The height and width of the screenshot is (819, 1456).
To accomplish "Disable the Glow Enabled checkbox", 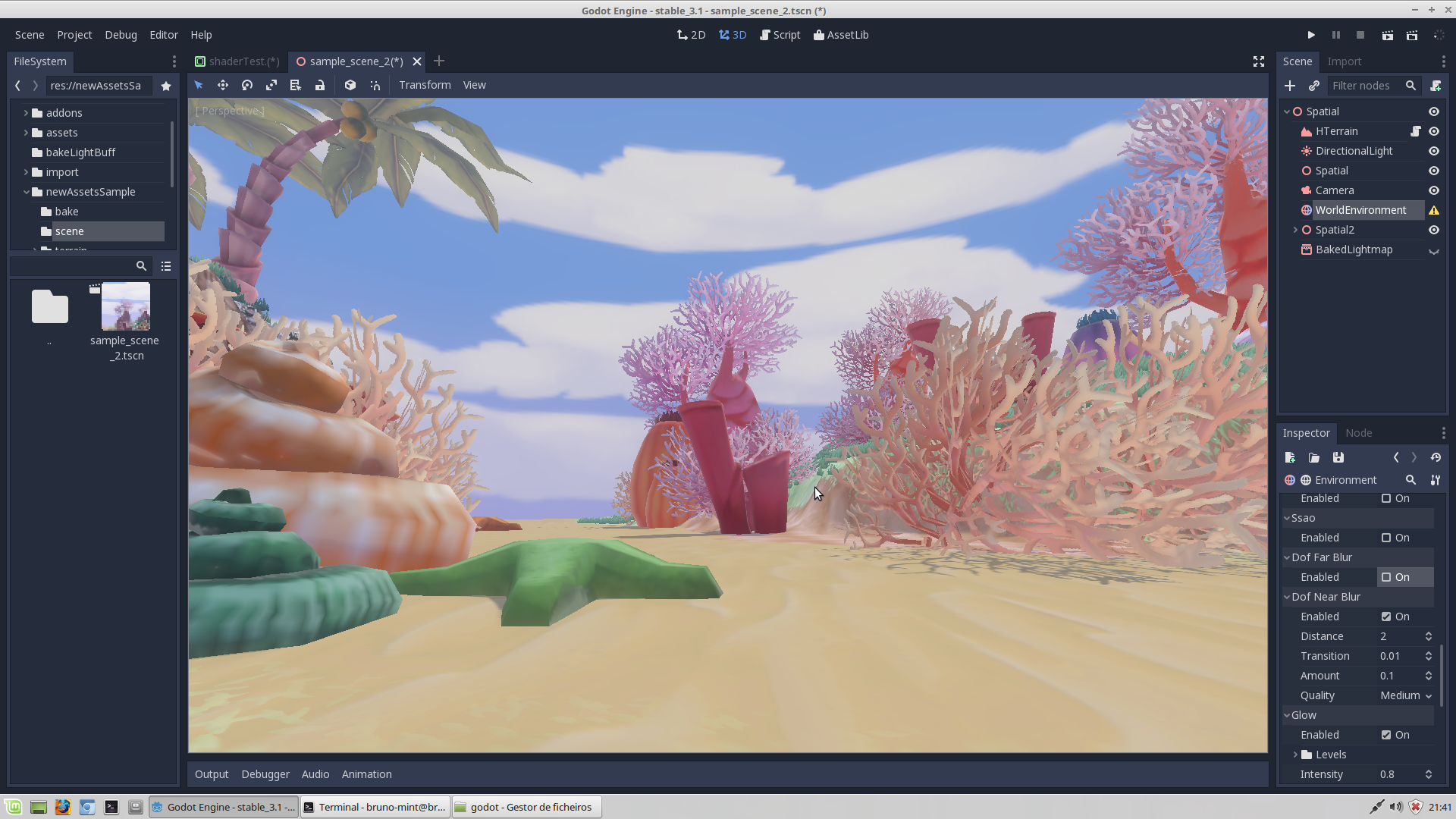I will click(x=1386, y=735).
